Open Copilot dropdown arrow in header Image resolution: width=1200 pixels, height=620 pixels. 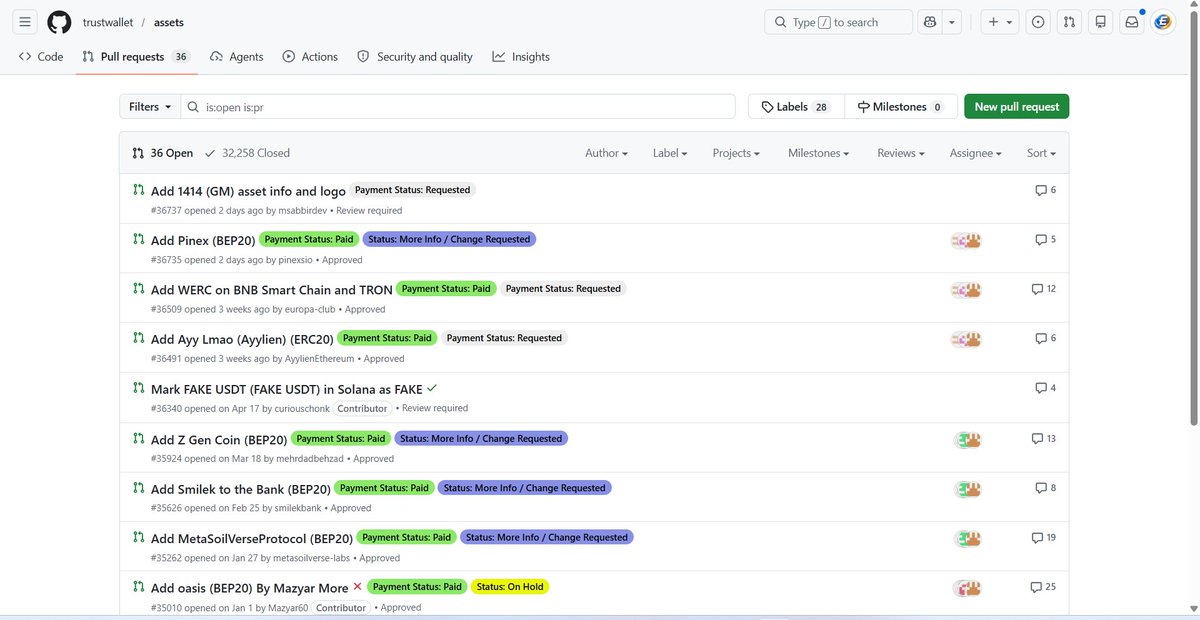tap(953, 22)
